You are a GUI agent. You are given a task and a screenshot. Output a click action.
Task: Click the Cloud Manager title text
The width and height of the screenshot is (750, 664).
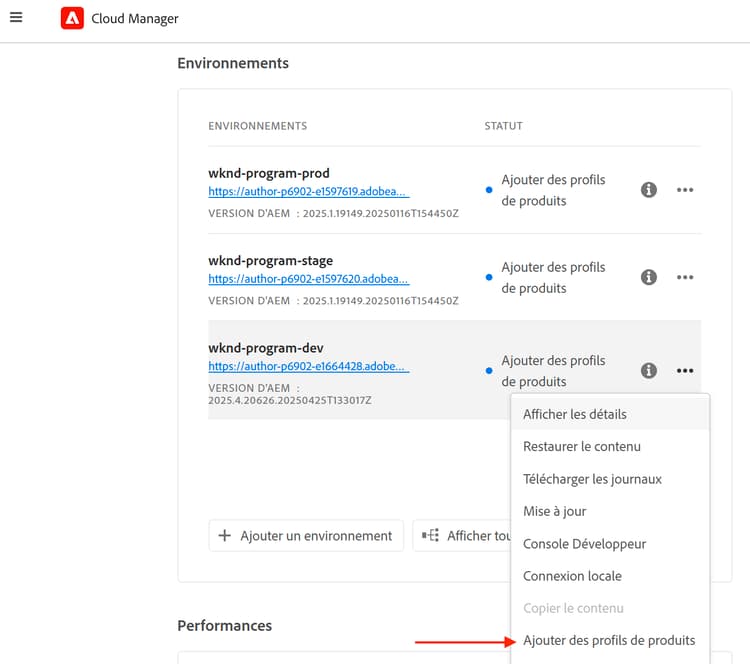pos(135,19)
